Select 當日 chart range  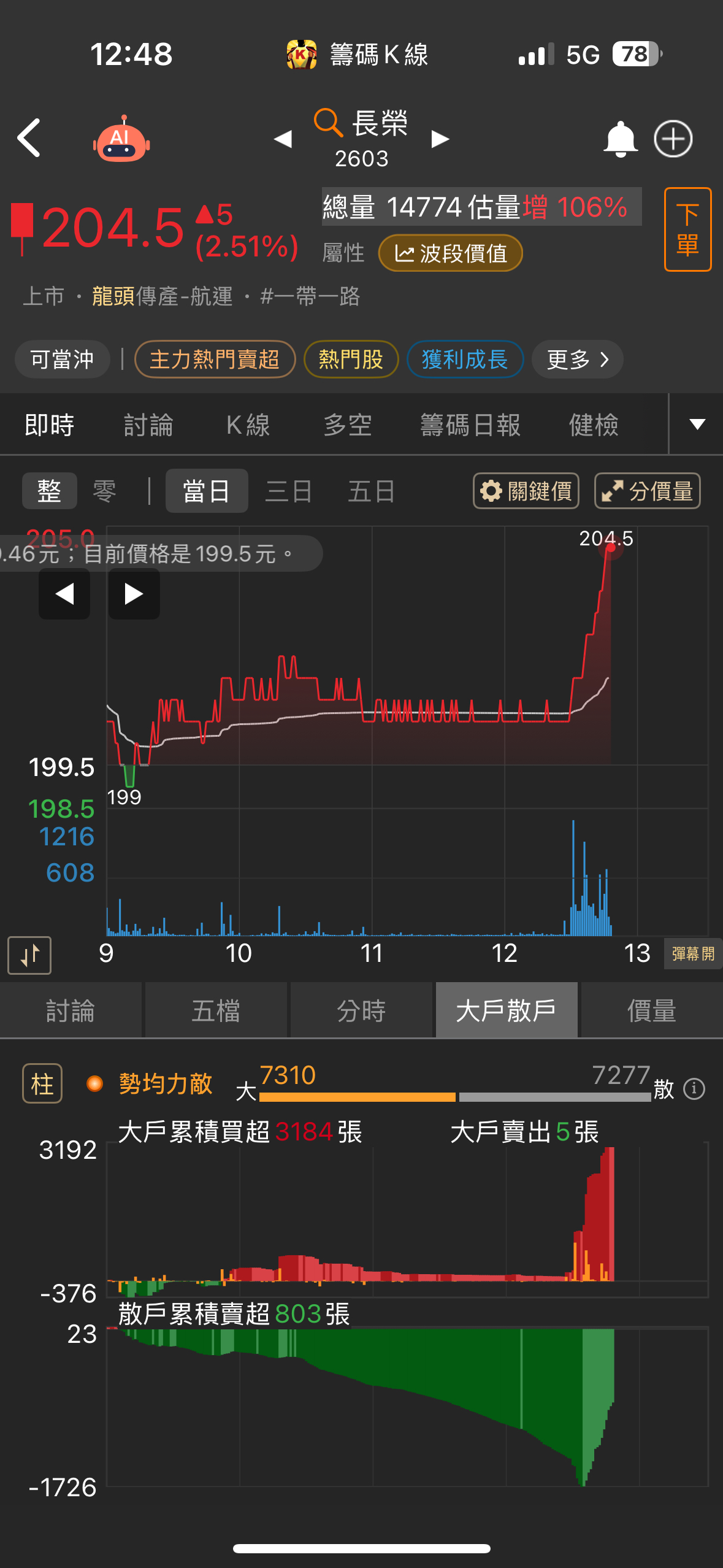[207, 491]
